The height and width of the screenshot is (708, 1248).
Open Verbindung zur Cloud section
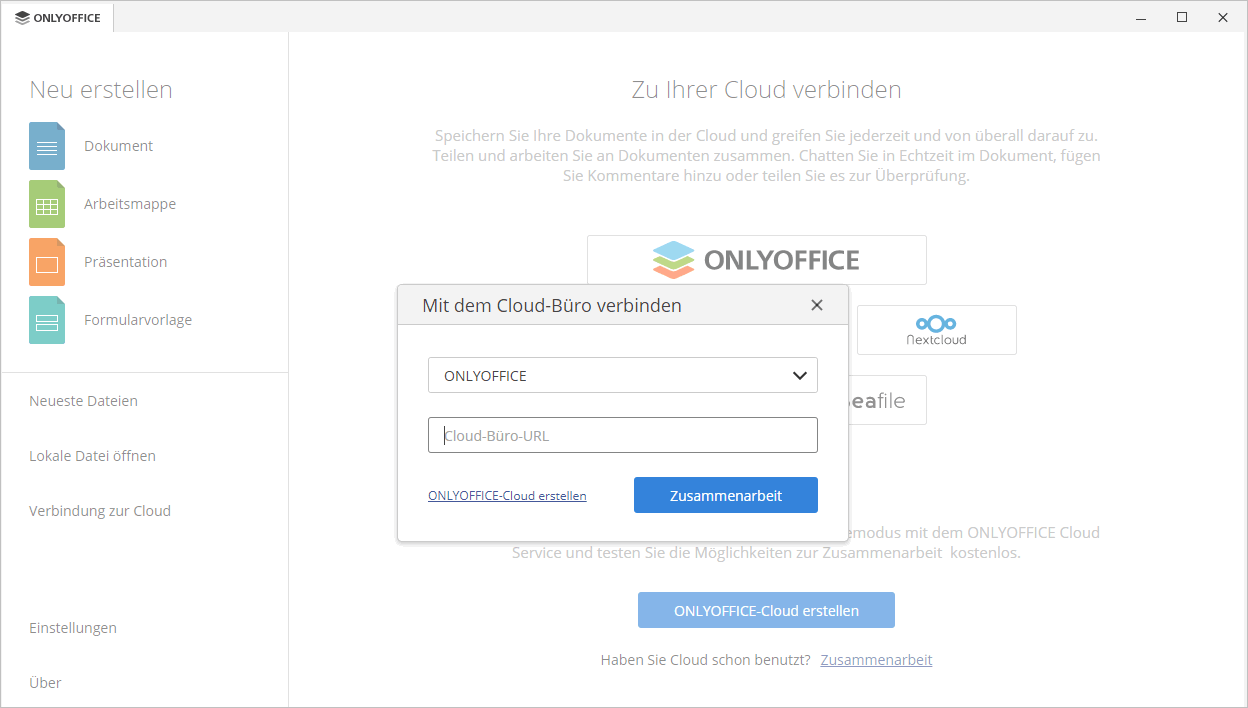click(100, 511)
